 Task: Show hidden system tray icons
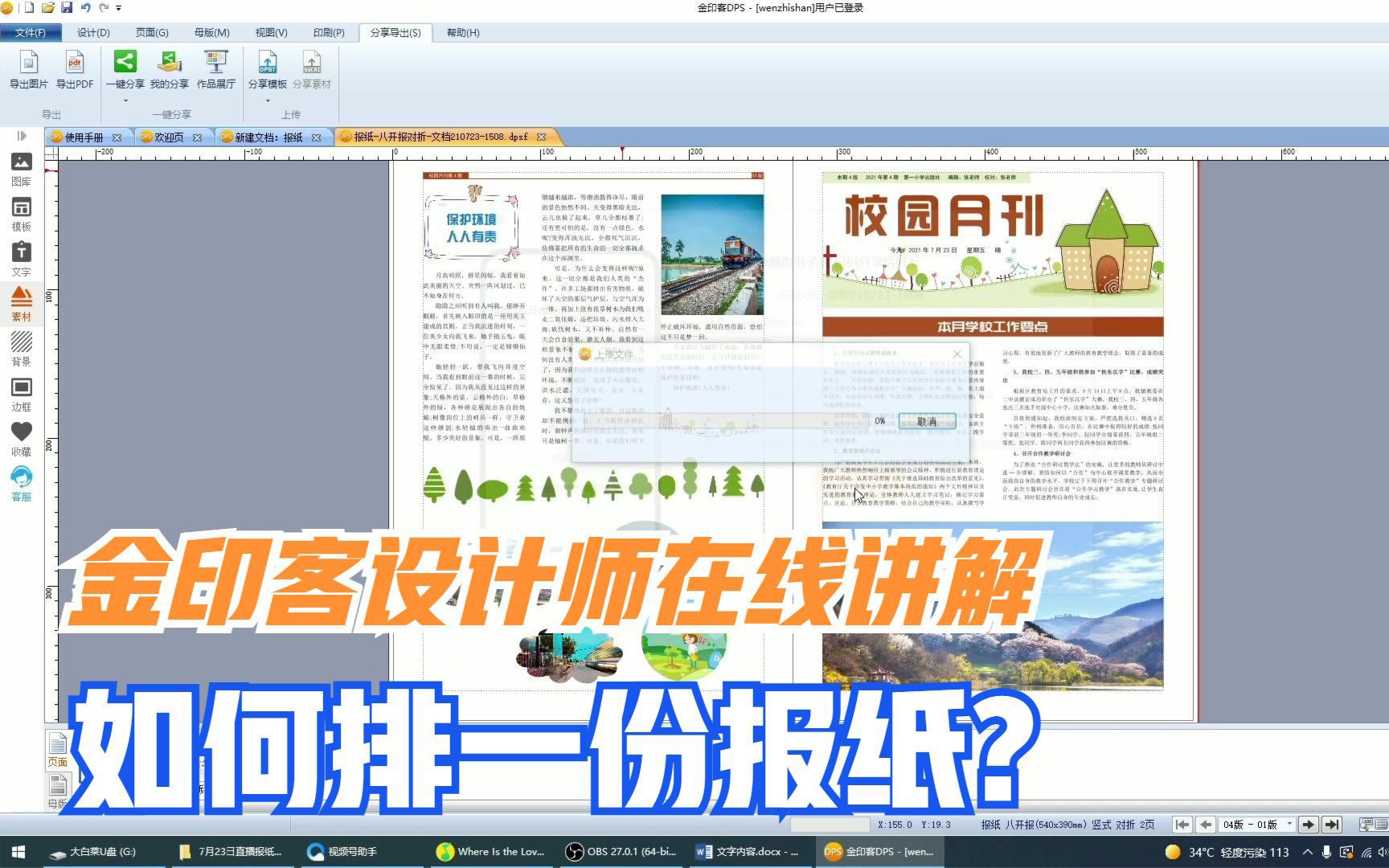click(x=1308, y=852)
